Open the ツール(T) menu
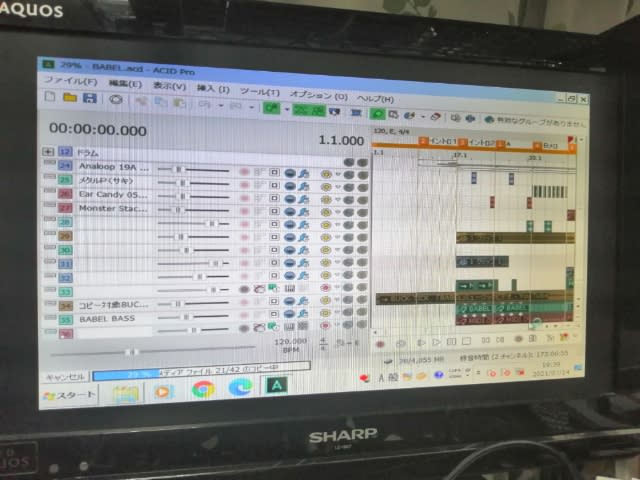The height and width of the screenshot is (480, 640). (x=260, y=91)
